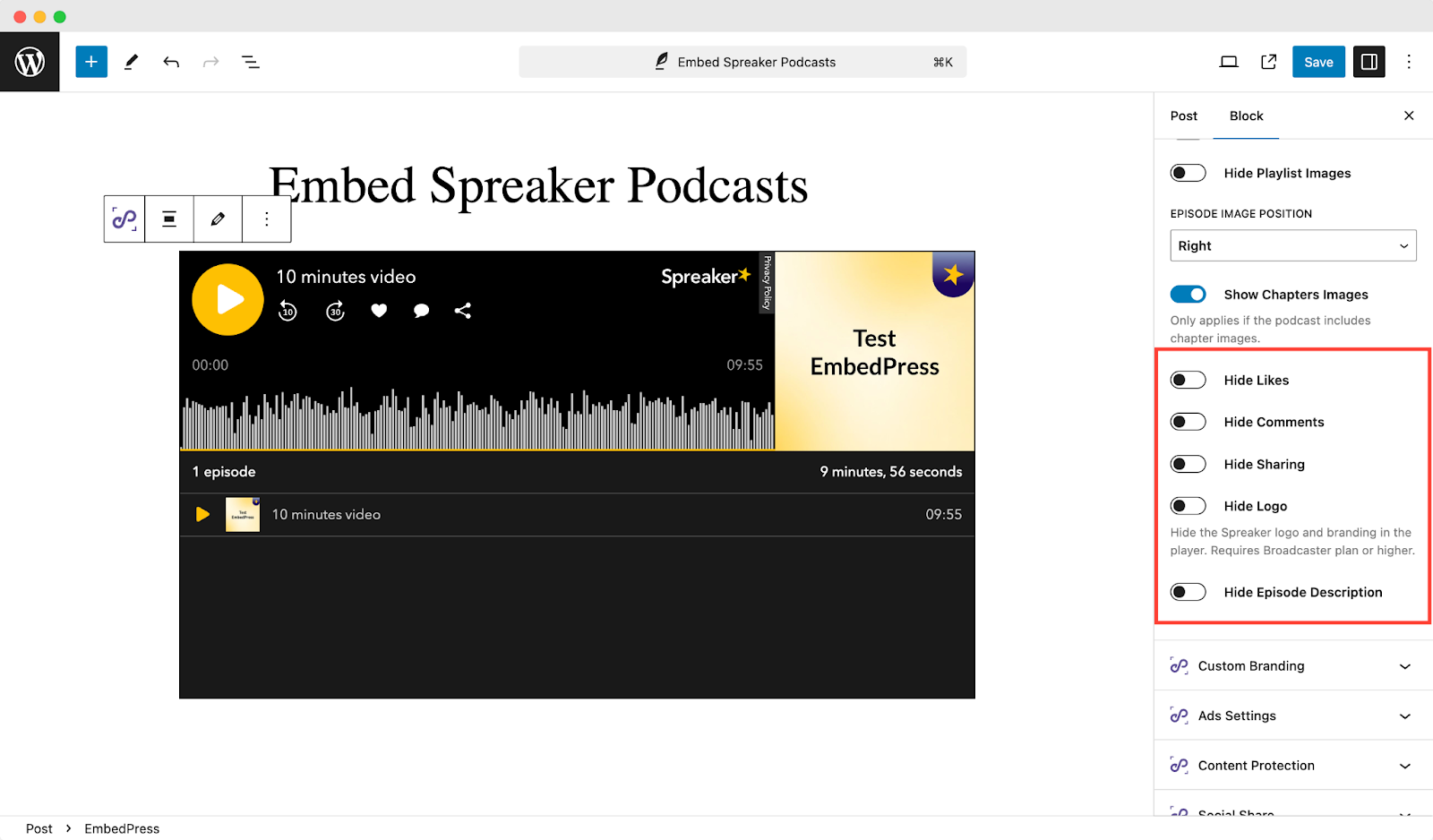Click the EmbedPress block type icon
Screen dimensions: 1433x840
[x=124, y=219]
